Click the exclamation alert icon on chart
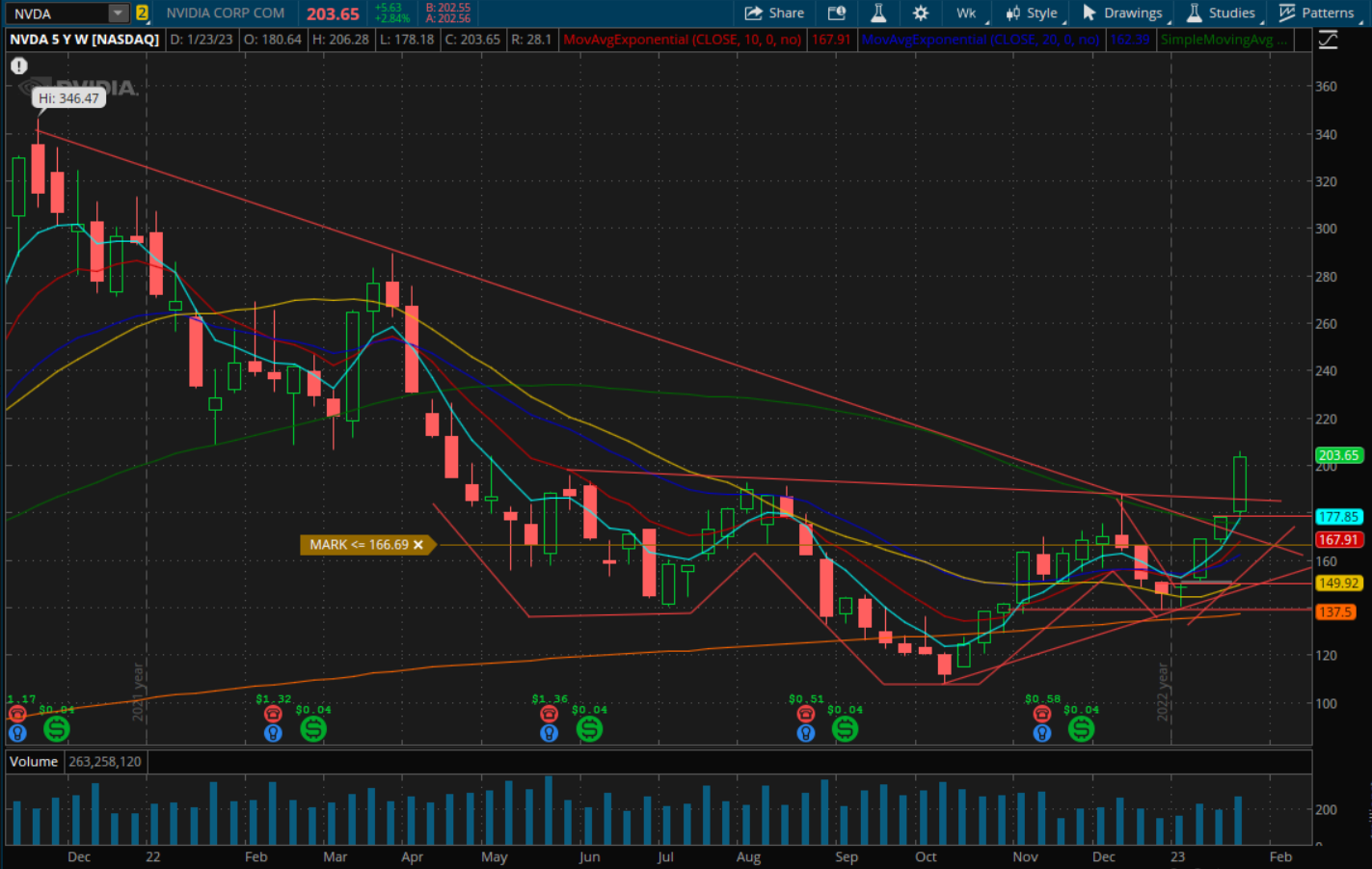 coord(18,66)
